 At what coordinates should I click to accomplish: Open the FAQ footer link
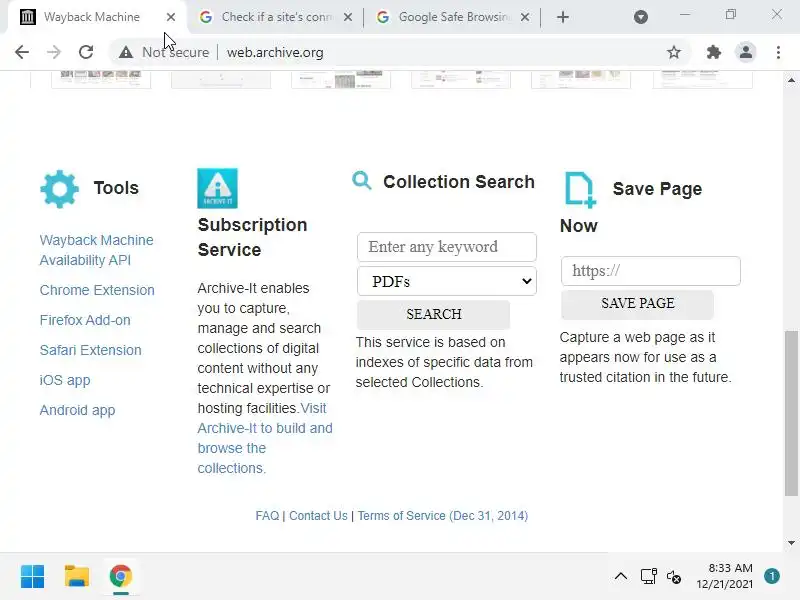[267, 516]
